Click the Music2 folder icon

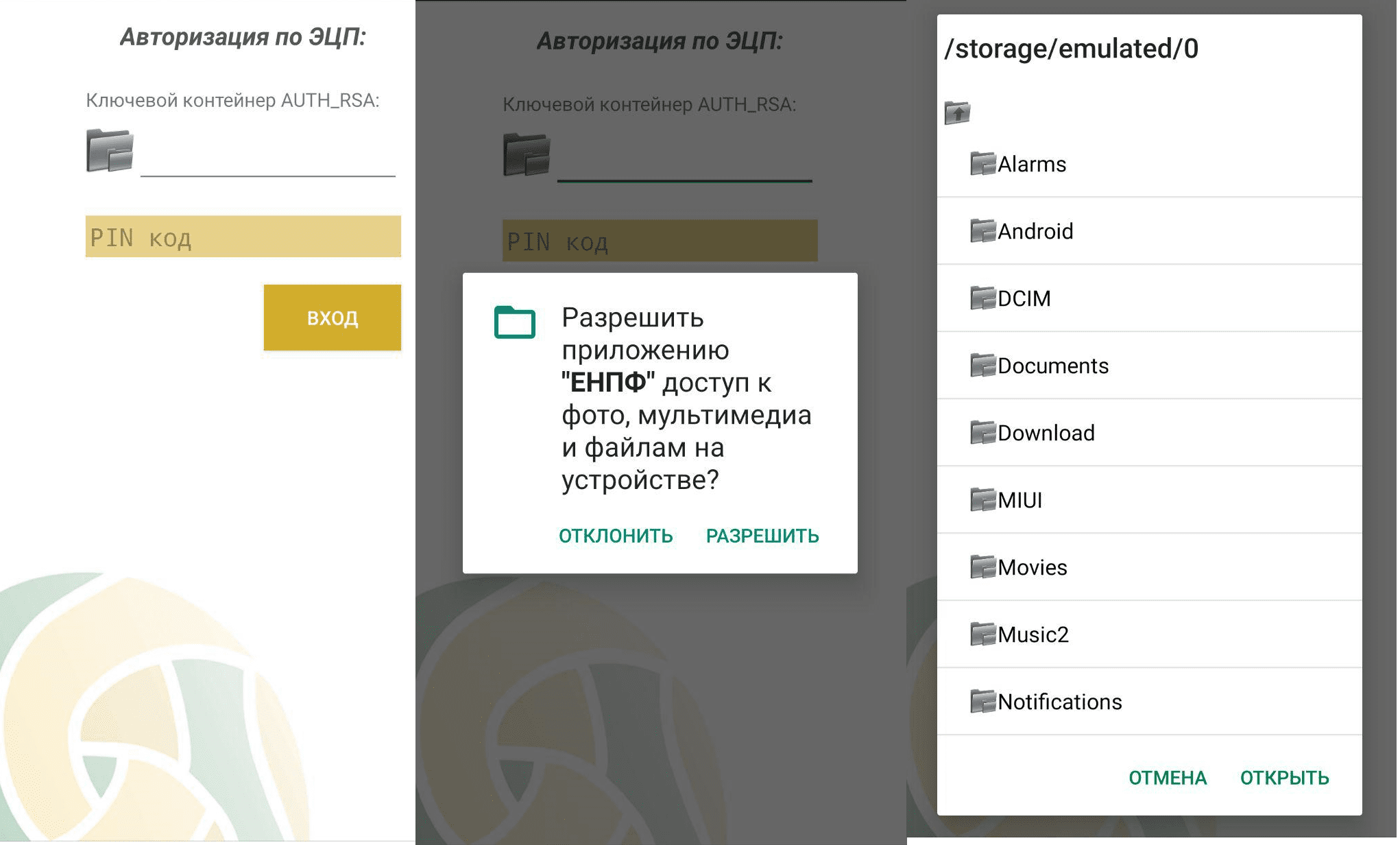pos(982,634)
